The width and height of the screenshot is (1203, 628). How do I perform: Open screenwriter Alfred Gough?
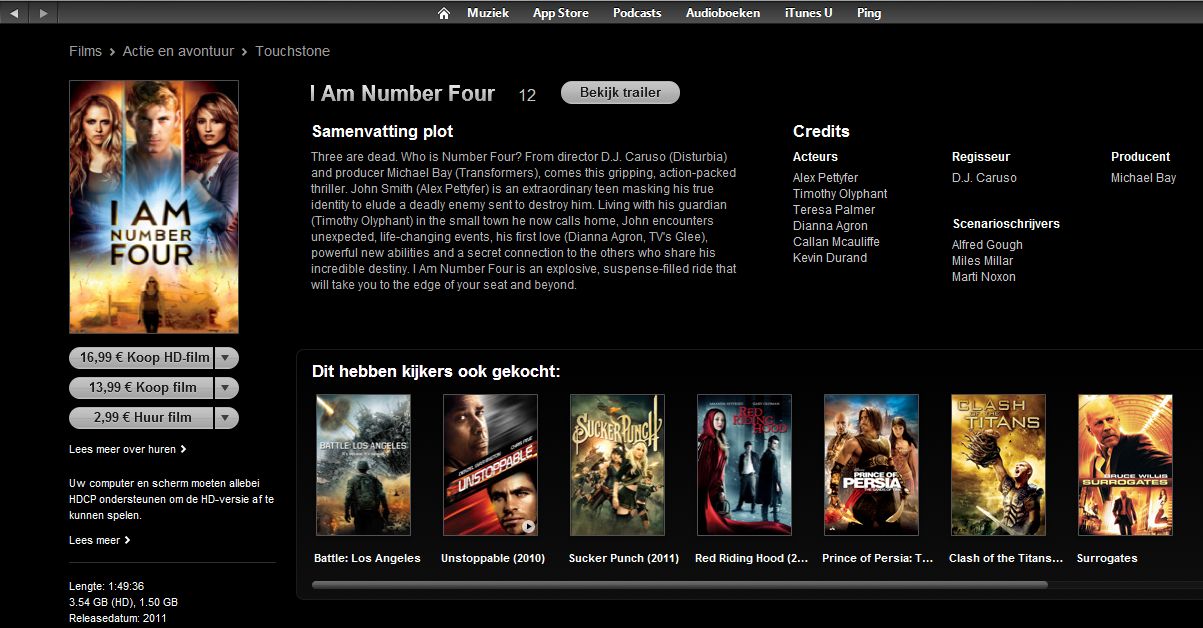(987, 245)
